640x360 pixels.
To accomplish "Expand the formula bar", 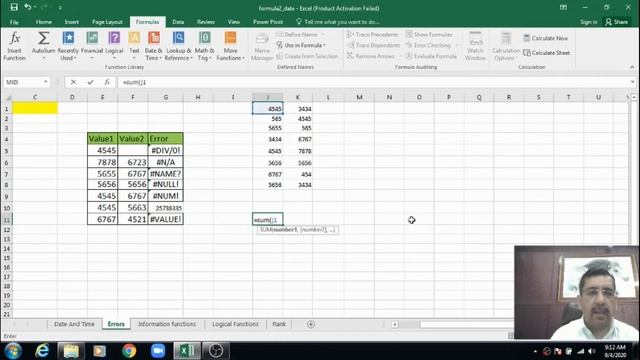I will tap(632, 82).
